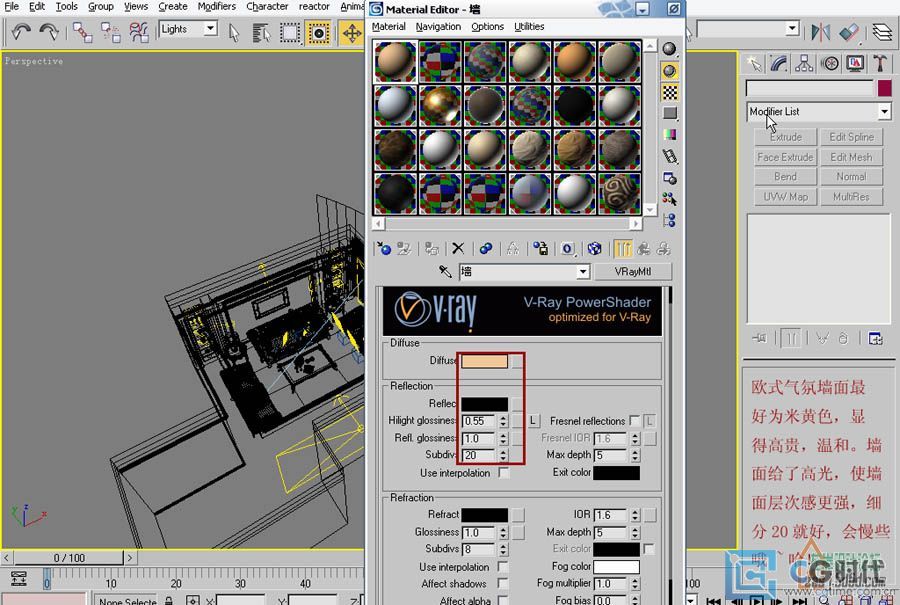Image resolution: width=900 pixels, height=605 pixels.
Task: Open the Utilities menu in Material Editor
Action: tap(529, 26)
